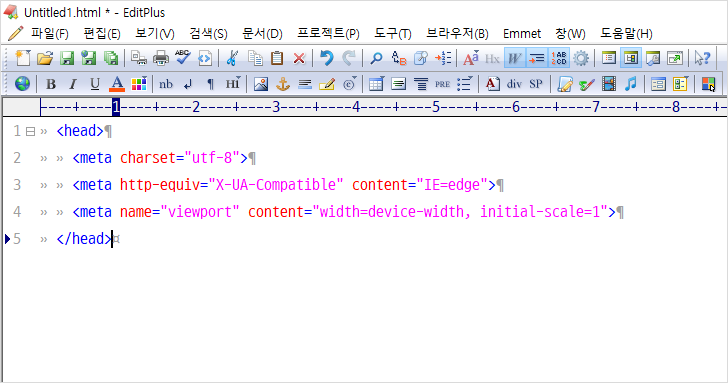
Task: Click the Print icon
Action: (x=161, y=58)
